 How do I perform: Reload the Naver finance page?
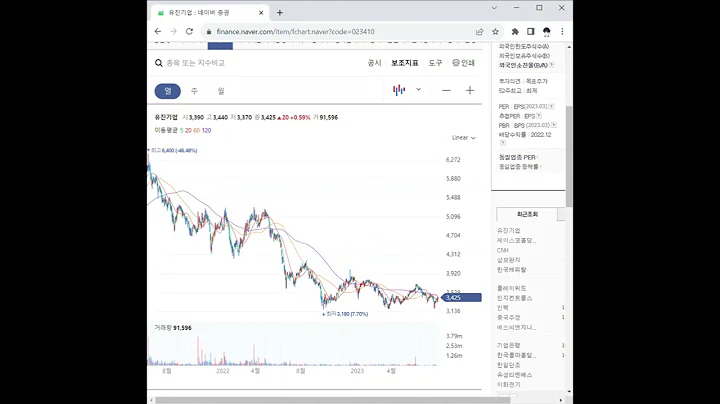coord(189,31)
